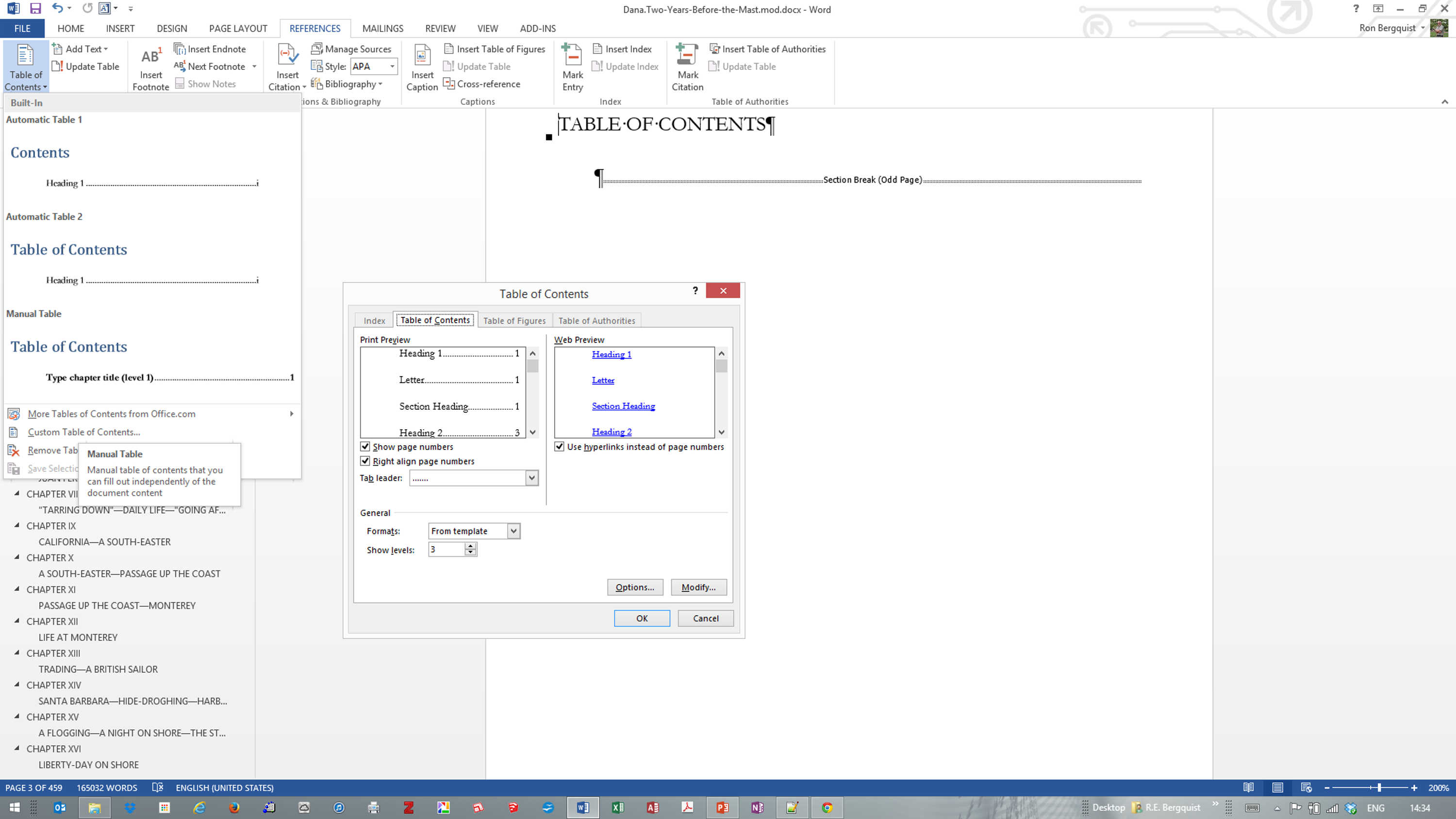Open Excel from the taskbar
Viewport: 1456px width, 819px height.
618,808
